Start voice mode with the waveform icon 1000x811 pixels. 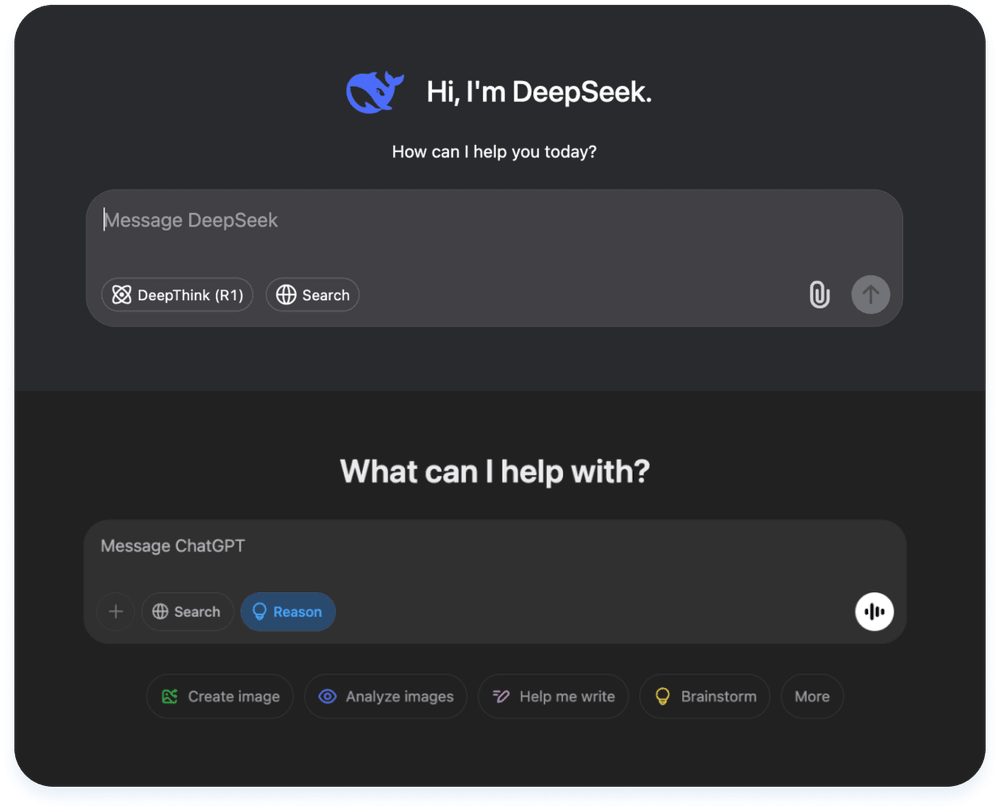click(875, 612)
